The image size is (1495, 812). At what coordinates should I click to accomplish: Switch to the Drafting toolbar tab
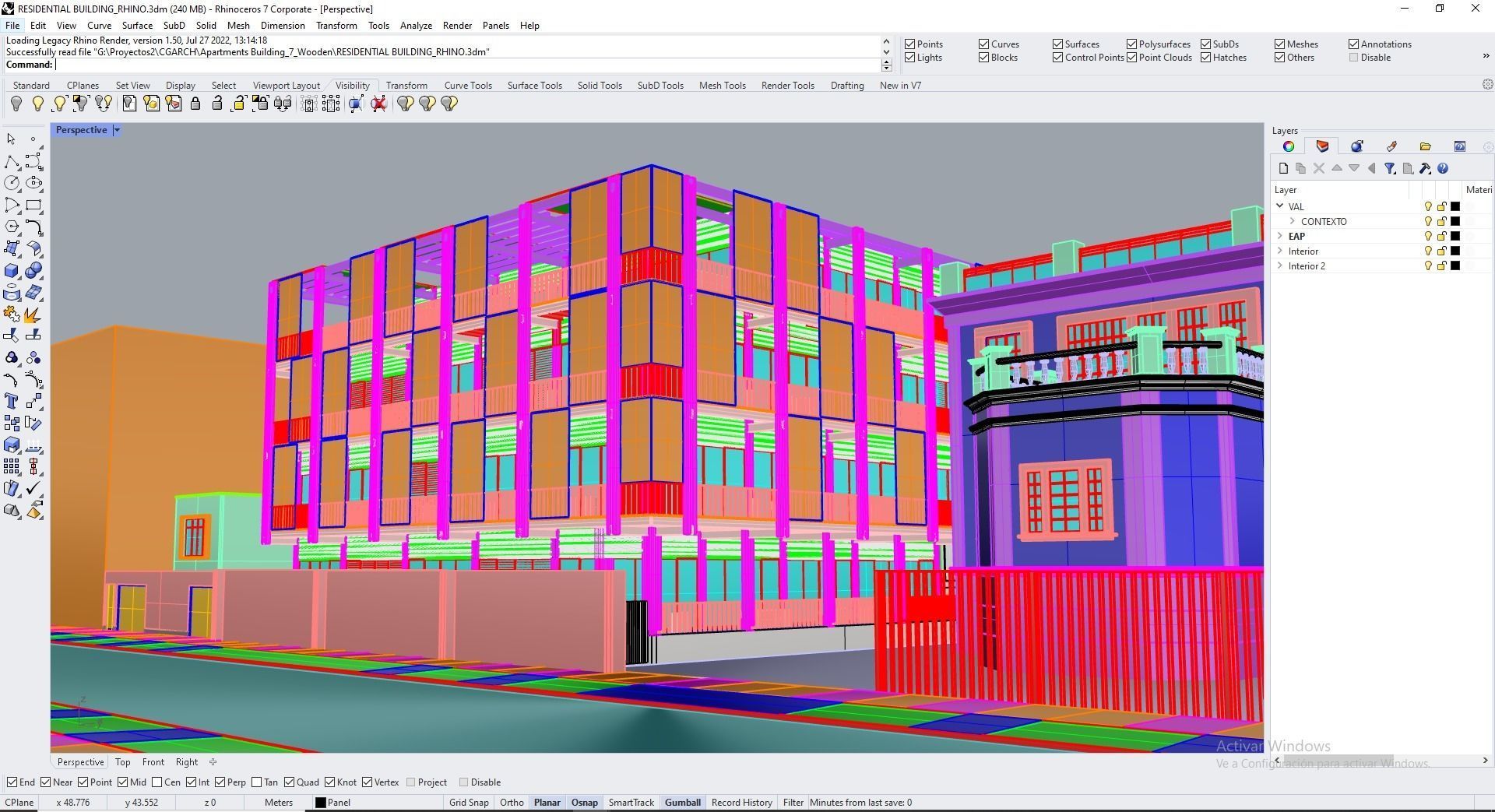(847, 86)
